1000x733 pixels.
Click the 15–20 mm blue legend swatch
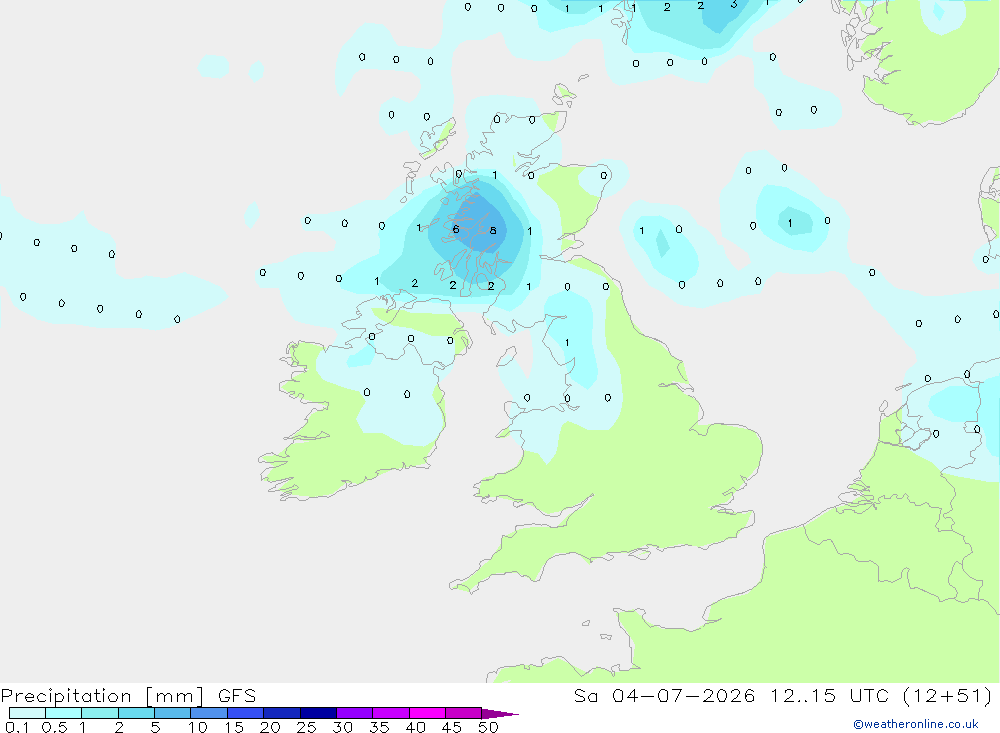click(x=245, y=713)
